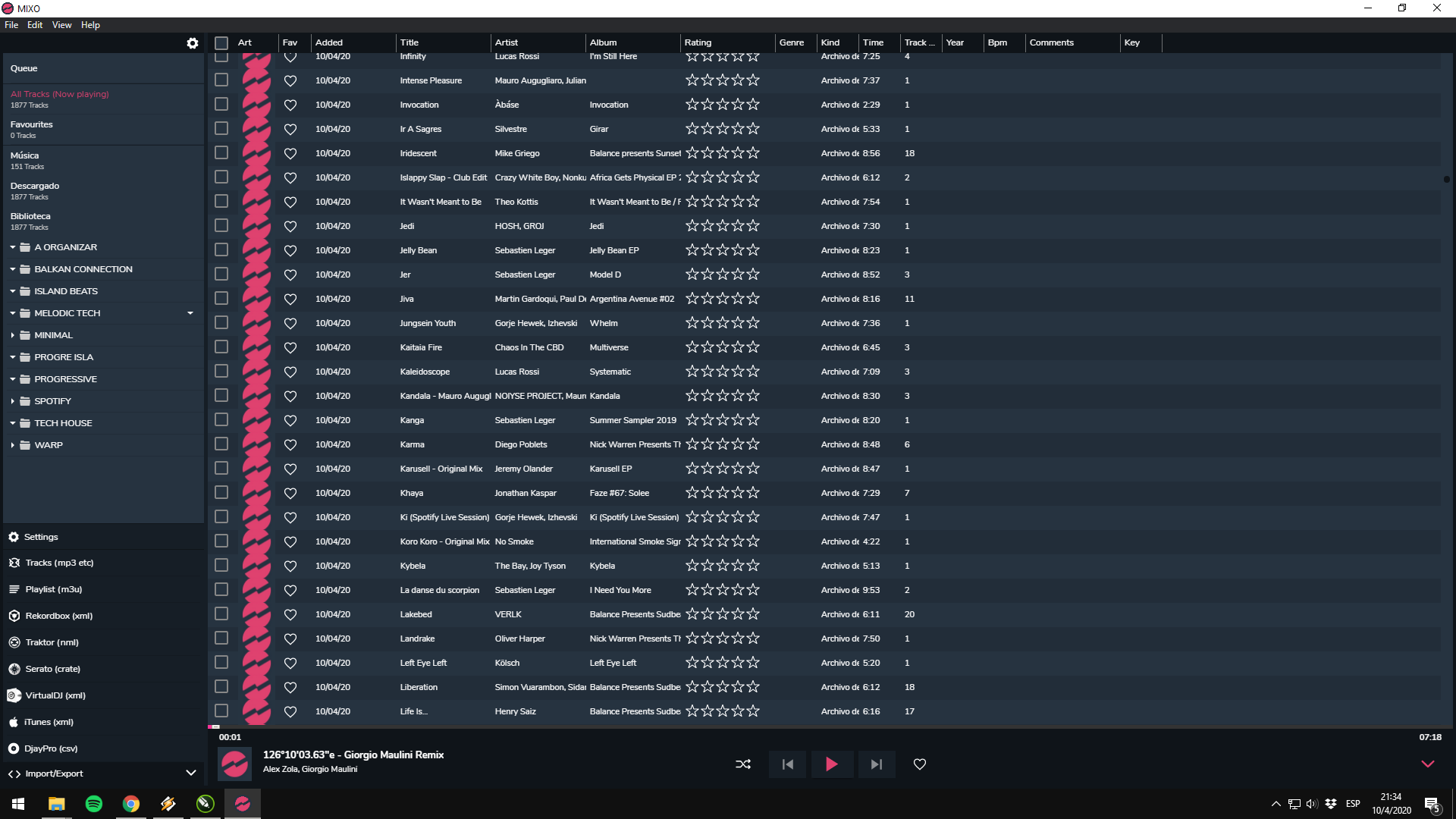Click heart icon for Jelly Bean track
The width and height of the screenshot is (1456, 819).
coord(290,250)
